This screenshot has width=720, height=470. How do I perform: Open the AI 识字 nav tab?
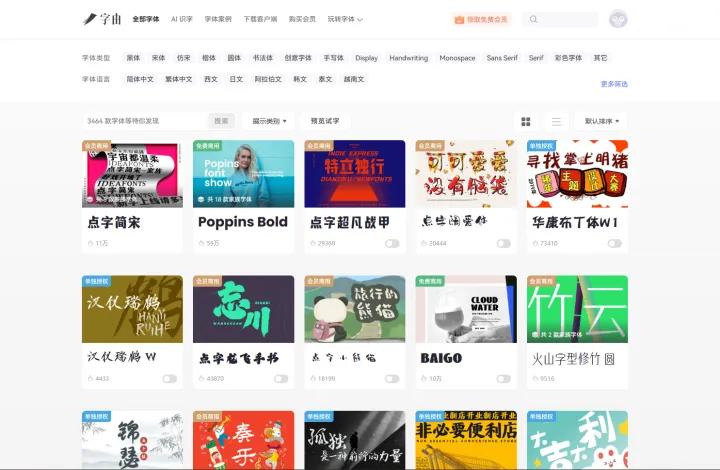(182, 19)
